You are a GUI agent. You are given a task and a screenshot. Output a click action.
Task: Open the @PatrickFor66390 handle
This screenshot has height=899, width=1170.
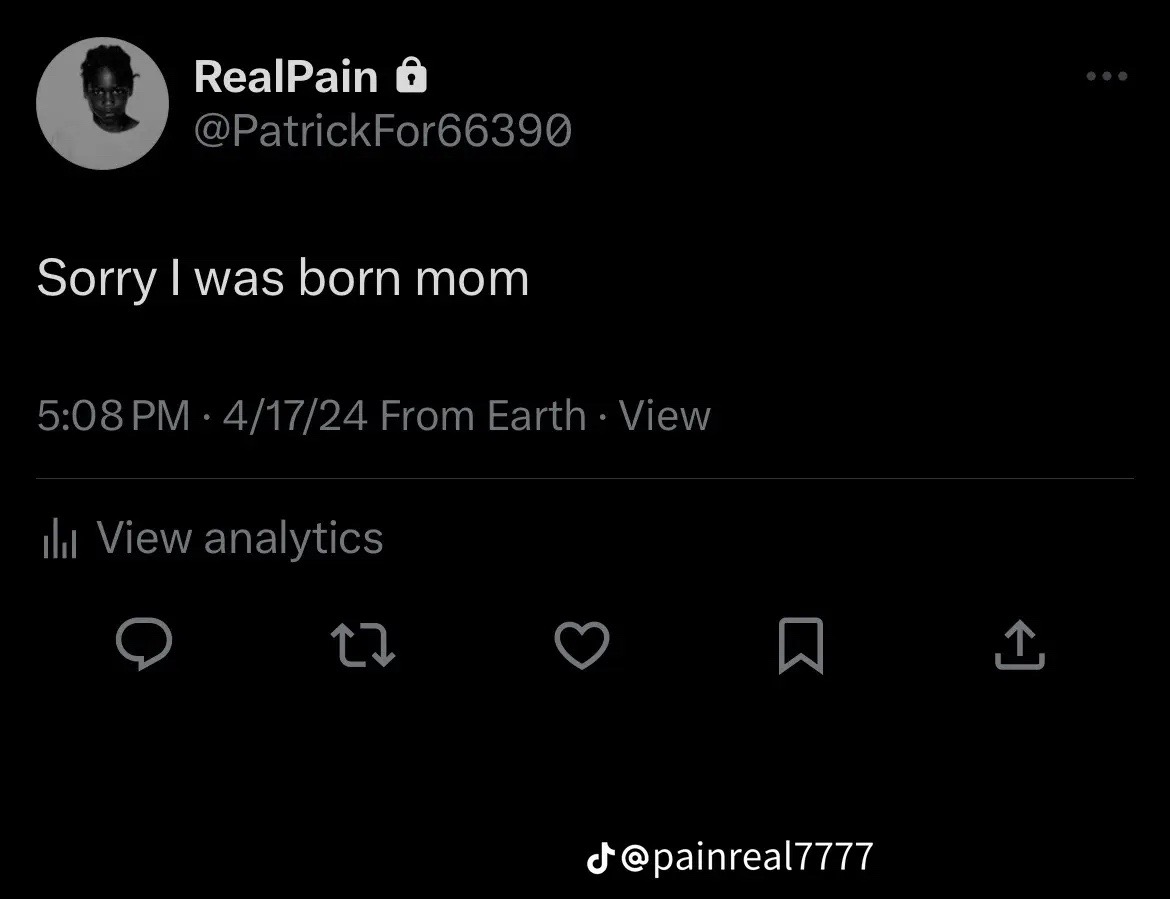click(x=382, y=130)
